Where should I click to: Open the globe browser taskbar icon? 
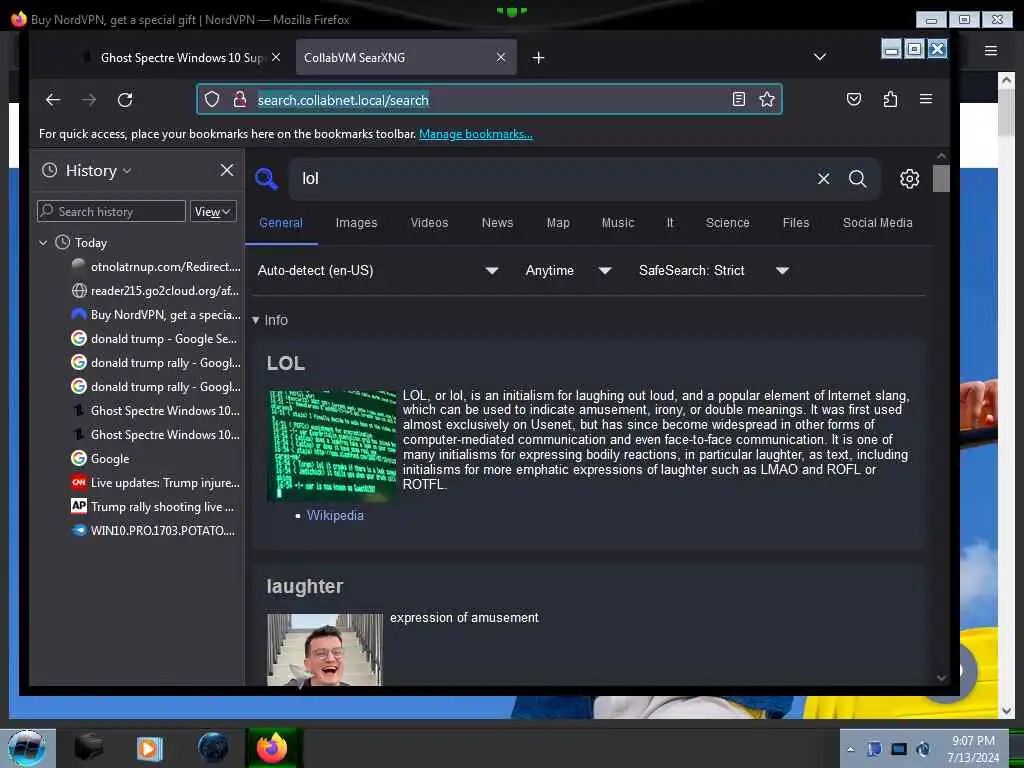(213, 748)
